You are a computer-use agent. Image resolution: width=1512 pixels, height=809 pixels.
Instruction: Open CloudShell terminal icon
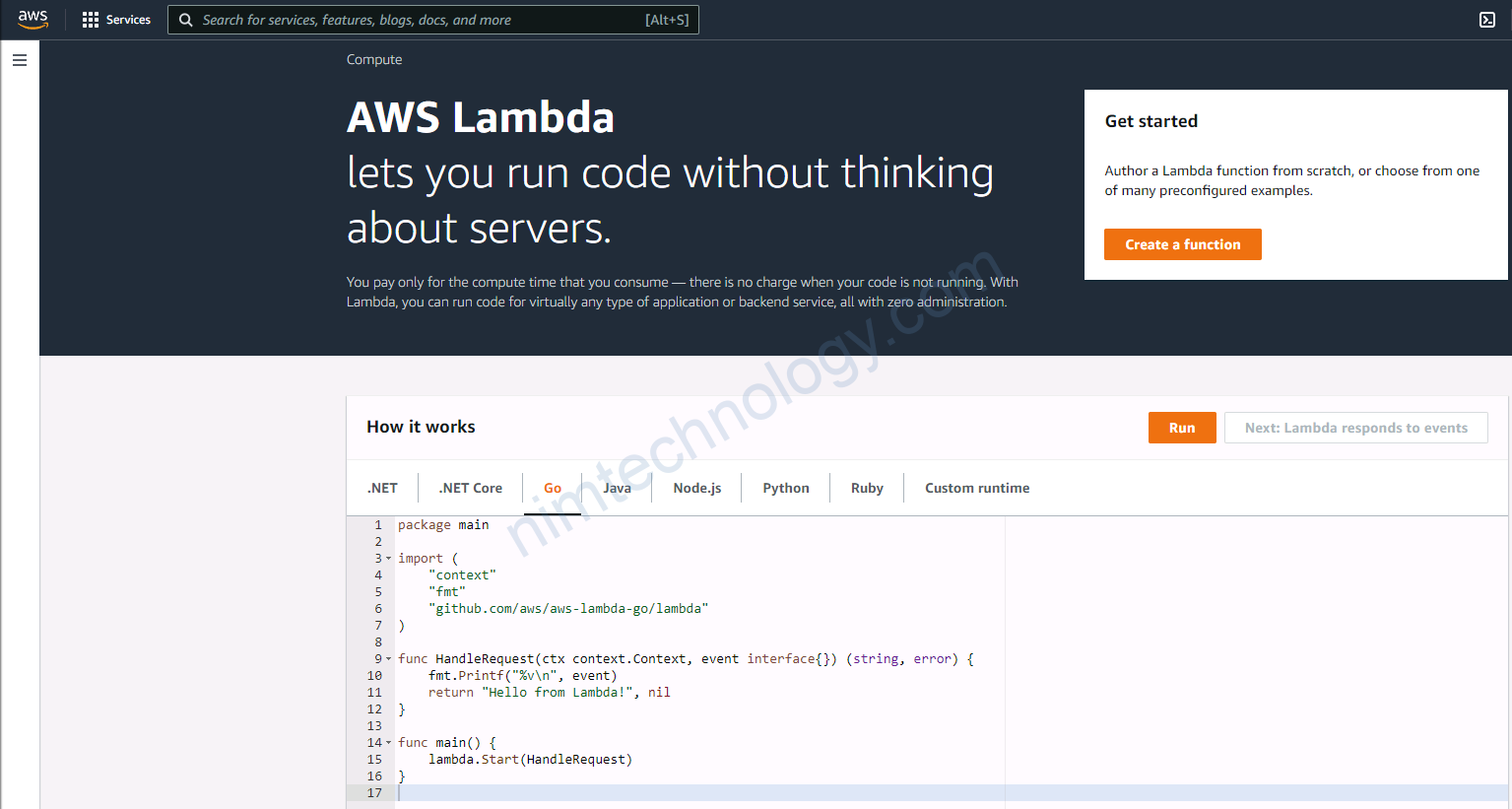click(x=1487, y=20)
